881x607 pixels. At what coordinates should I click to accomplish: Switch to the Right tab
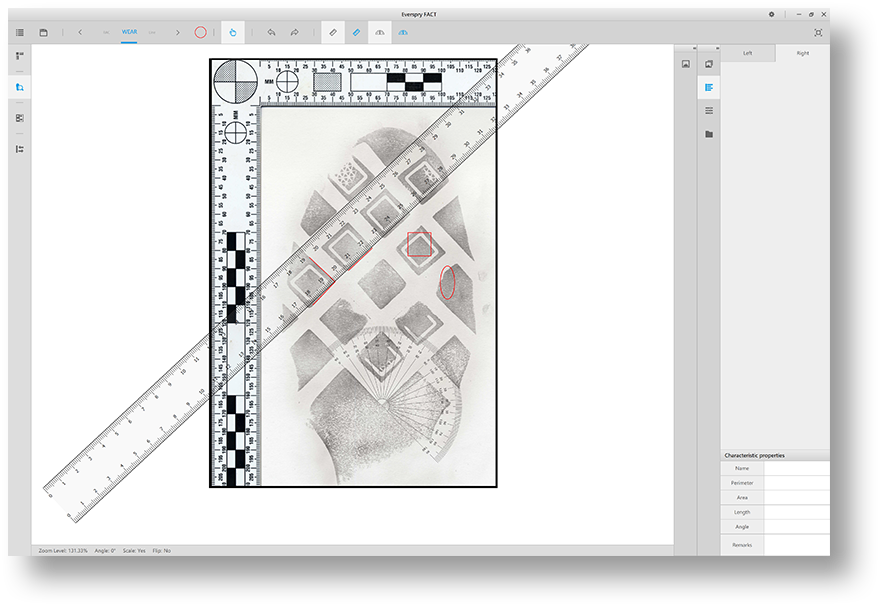tap(802, 53)
